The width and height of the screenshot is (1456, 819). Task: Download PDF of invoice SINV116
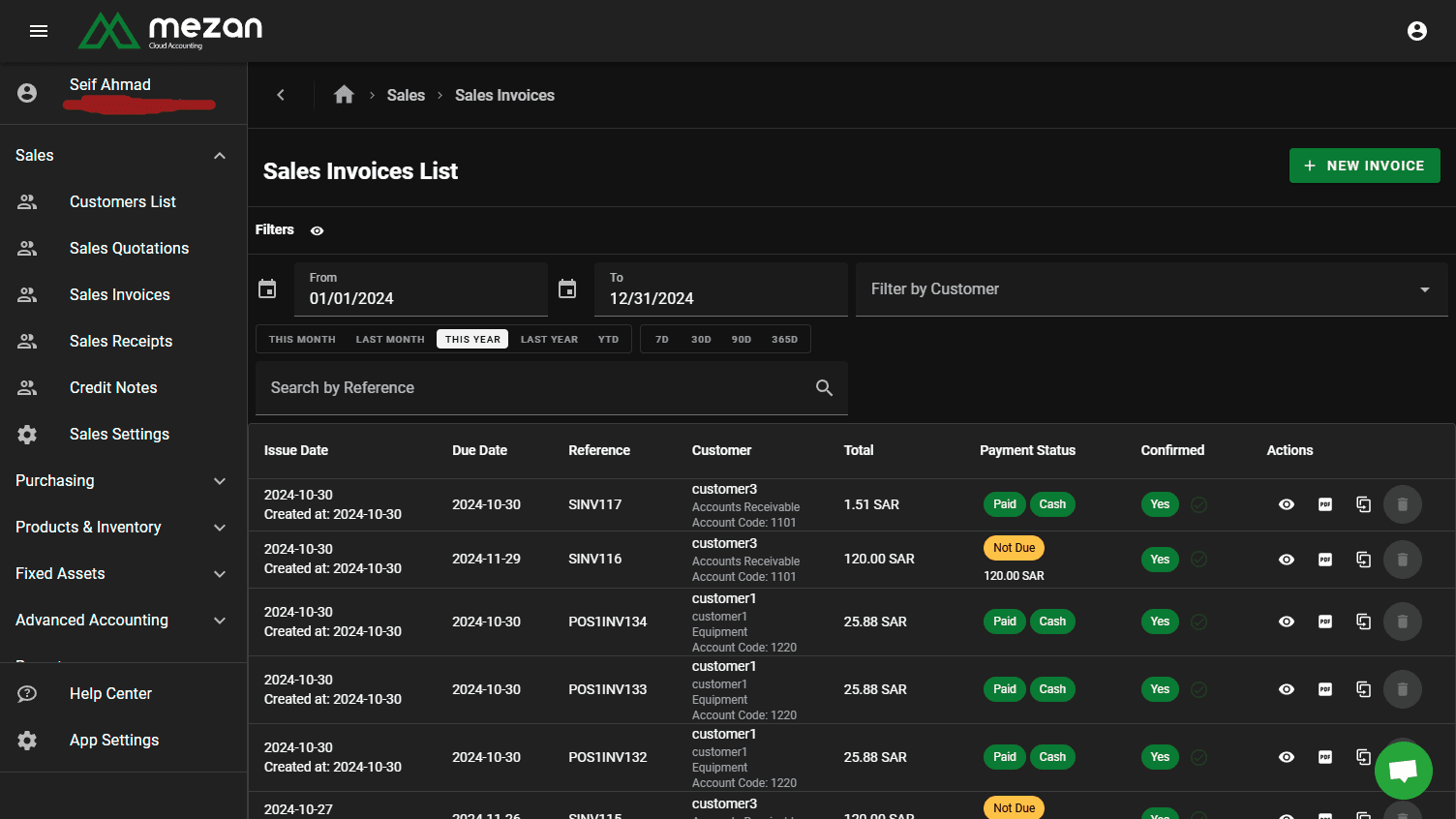click(x=1325, y=560)
